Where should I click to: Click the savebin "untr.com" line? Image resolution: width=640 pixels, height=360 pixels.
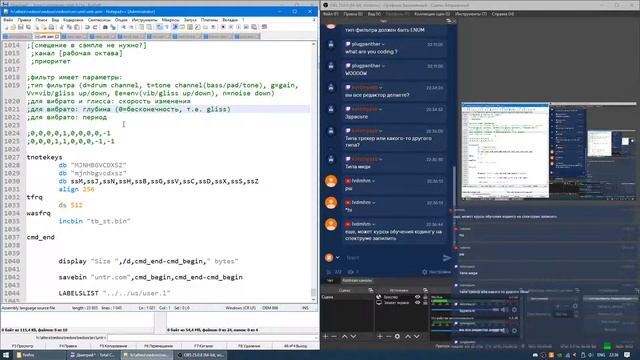coord(151,277)
